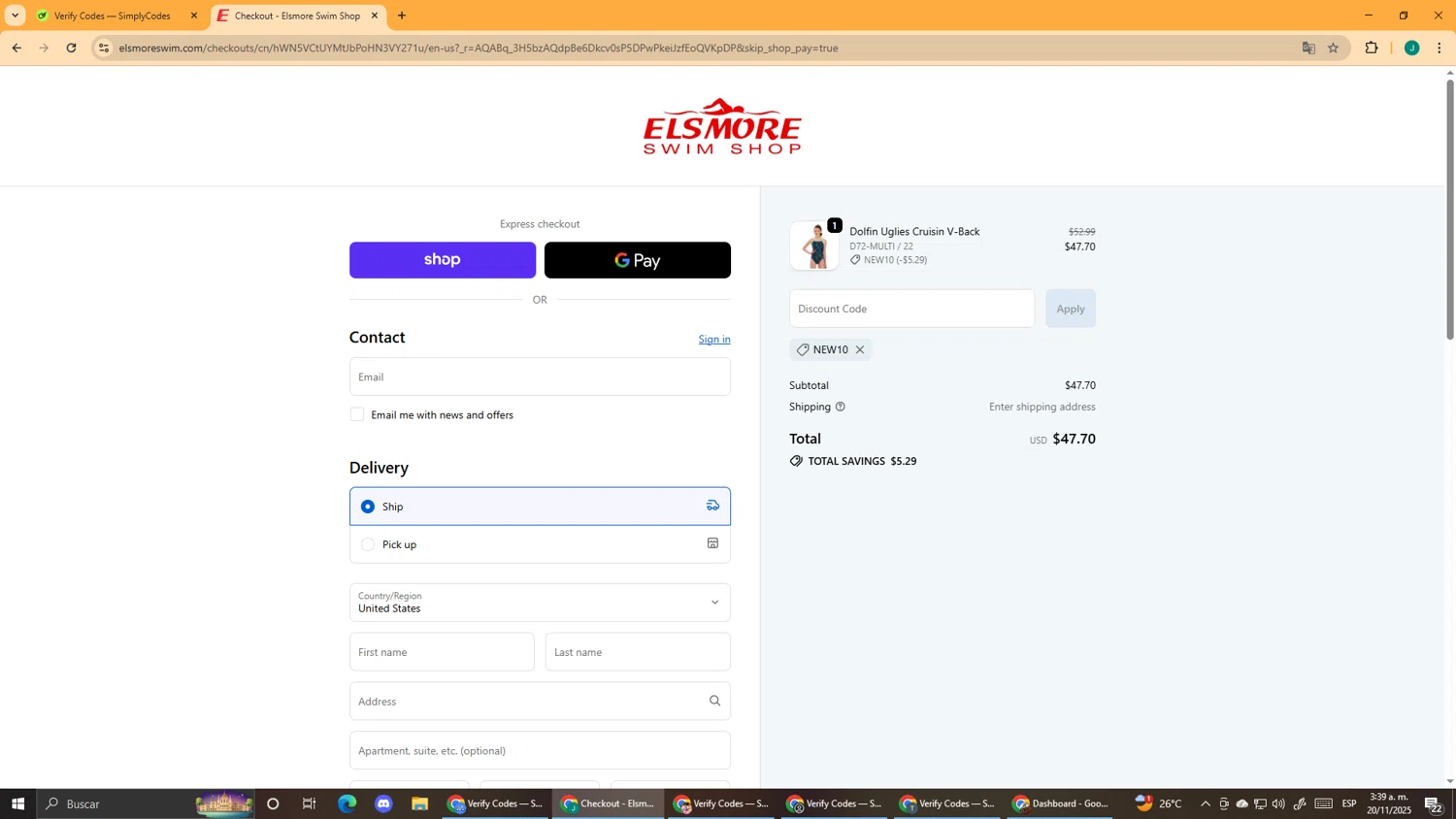Open the Chrome profile avatar
Viewport: 1456px width, 819px height.
click(x=1412, y=48)
